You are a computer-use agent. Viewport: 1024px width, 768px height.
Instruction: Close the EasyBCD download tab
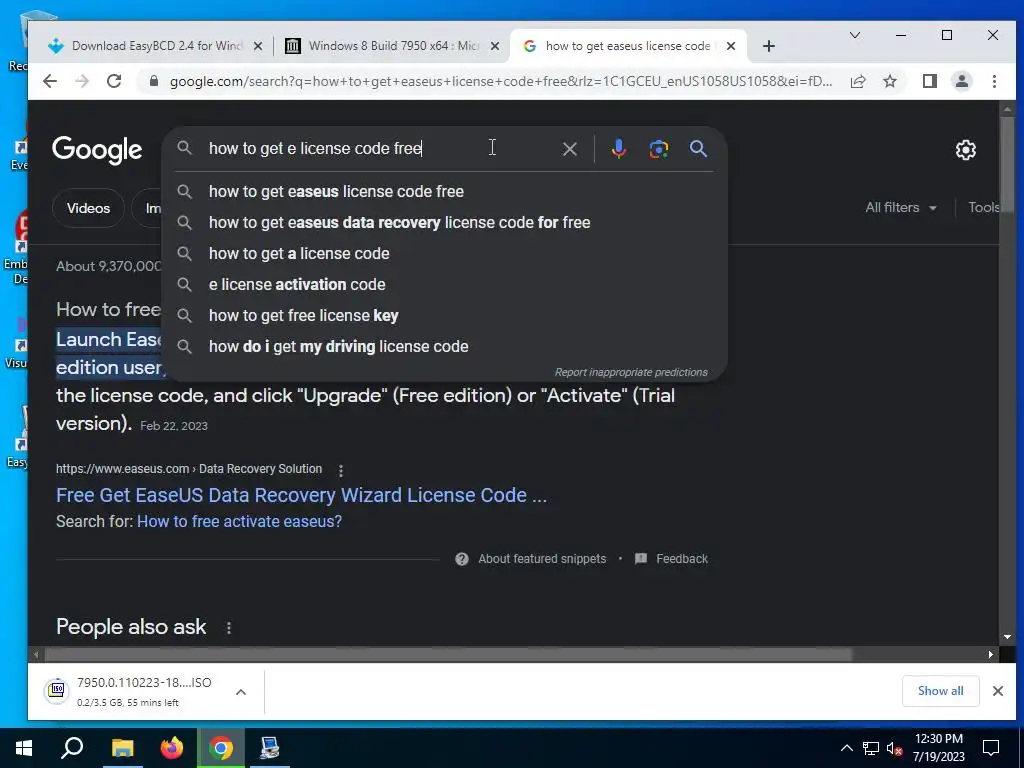(x=258, y=46)
